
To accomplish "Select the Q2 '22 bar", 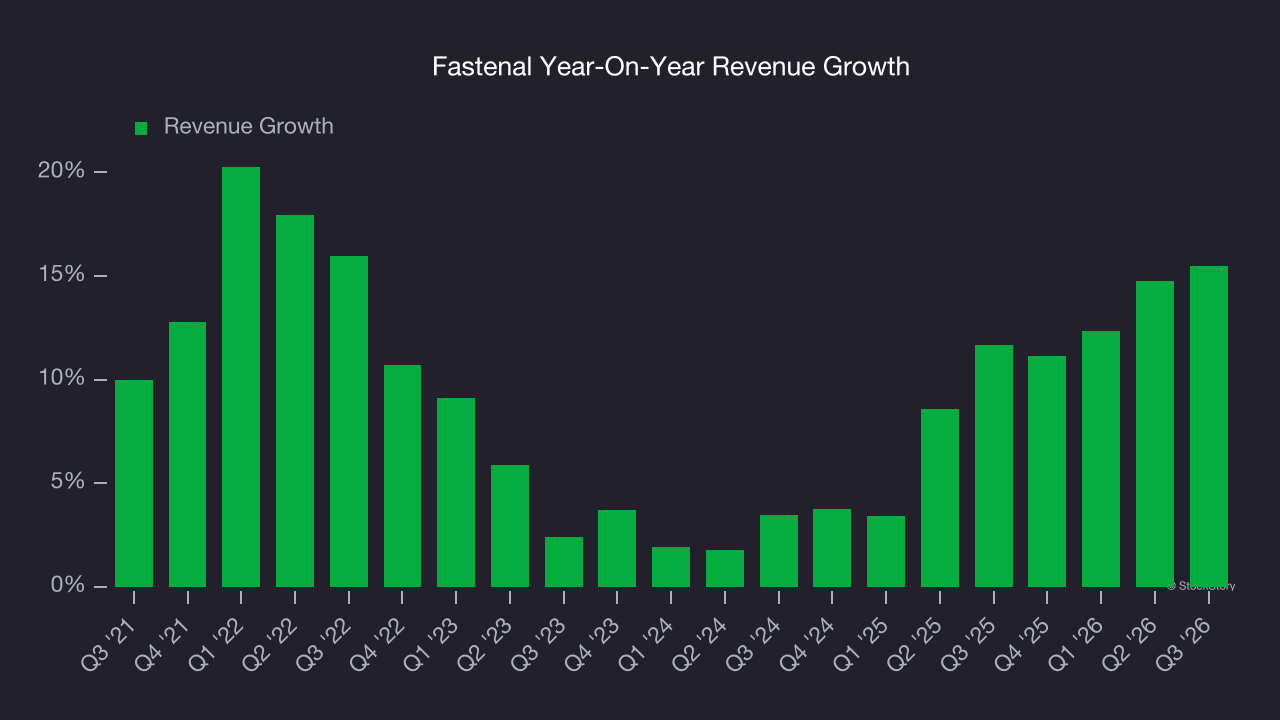I will pyautogui.click(x=295, y=401).
